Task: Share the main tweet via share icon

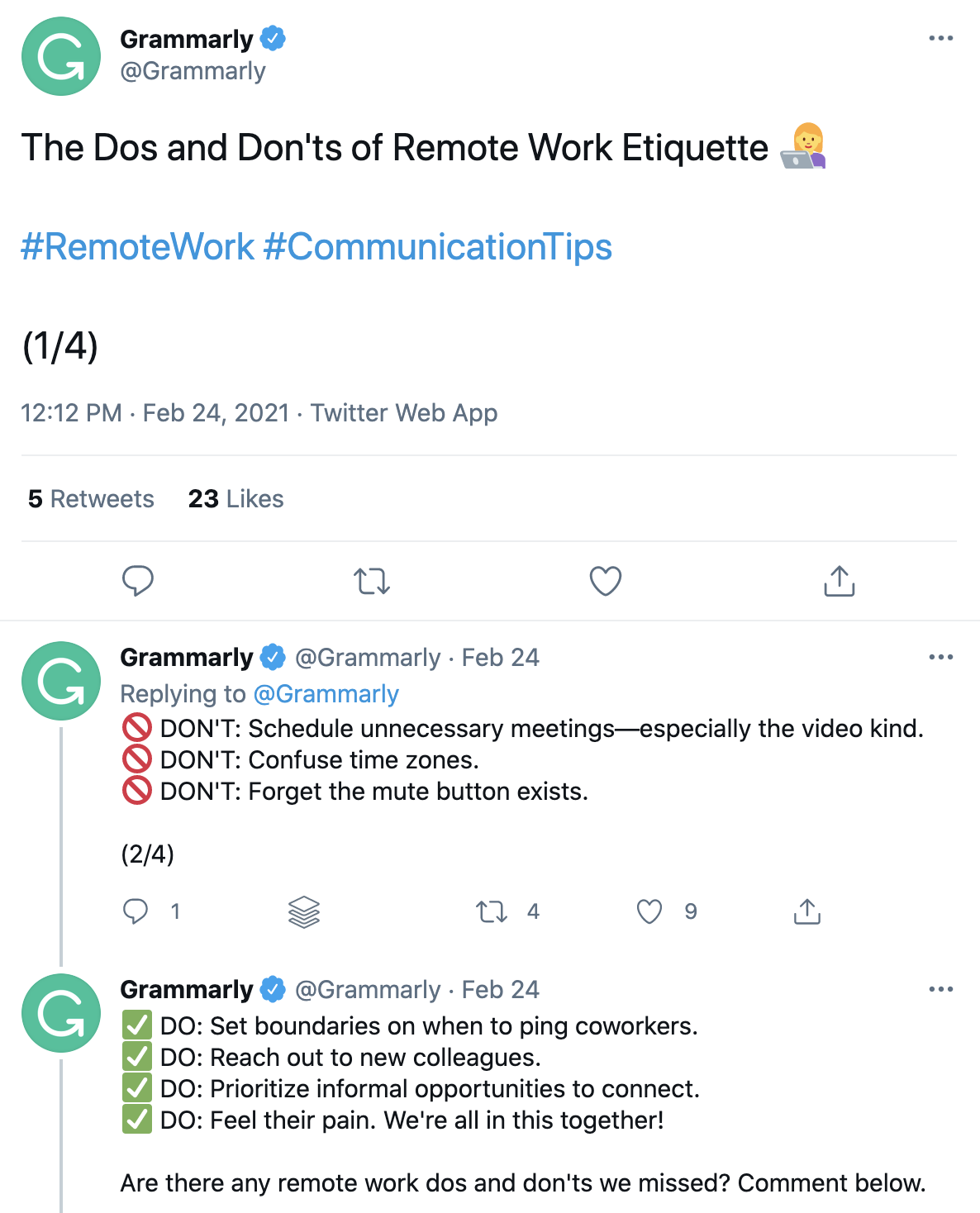Action: click(x=839, y=581)
